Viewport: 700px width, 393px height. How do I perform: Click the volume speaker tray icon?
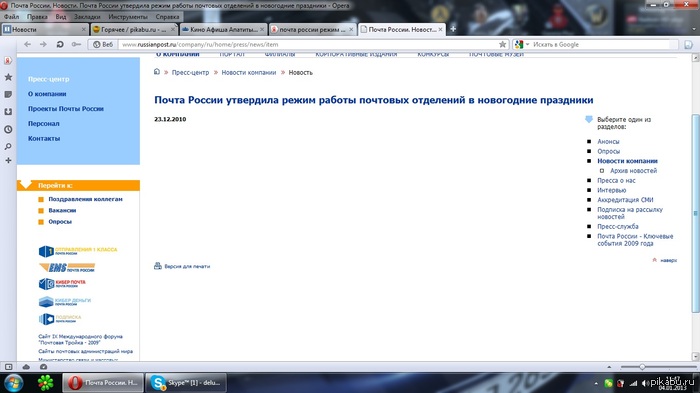(645, 383)
